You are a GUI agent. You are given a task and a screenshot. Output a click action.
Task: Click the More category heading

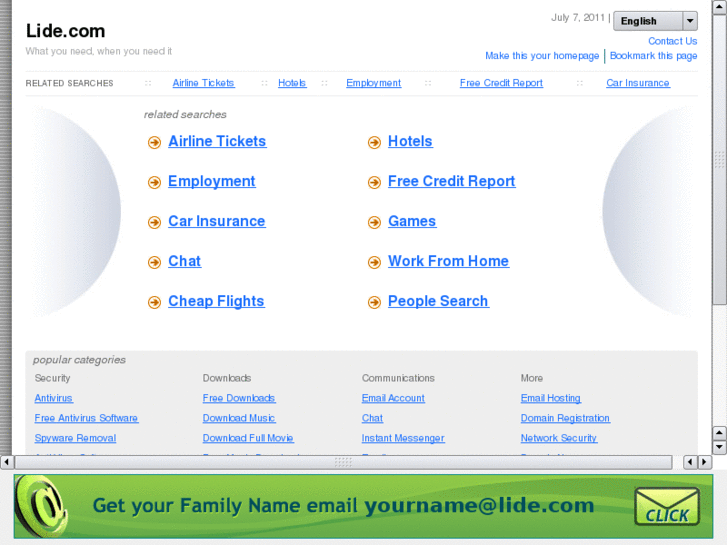coord(532,378)
